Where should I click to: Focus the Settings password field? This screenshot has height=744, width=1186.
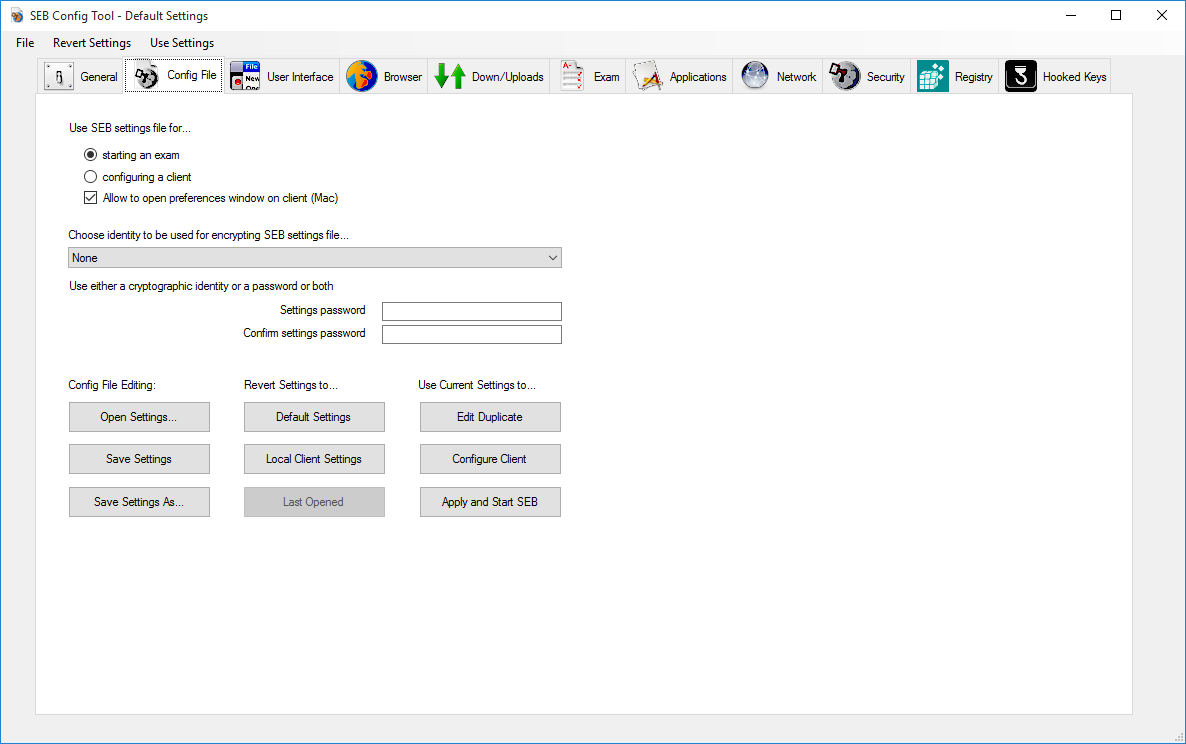(x=472, y=312)
